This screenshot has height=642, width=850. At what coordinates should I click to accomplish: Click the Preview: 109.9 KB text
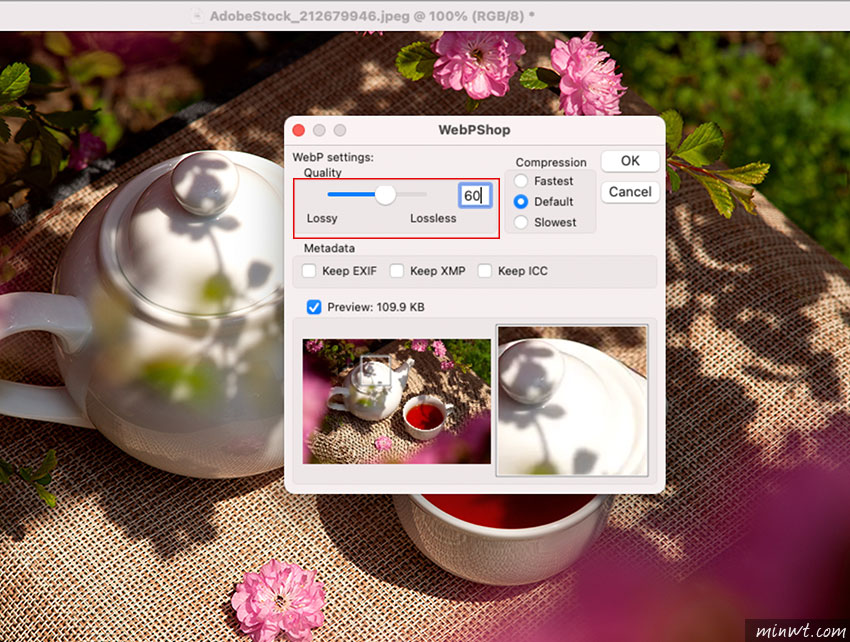point(376,307)
